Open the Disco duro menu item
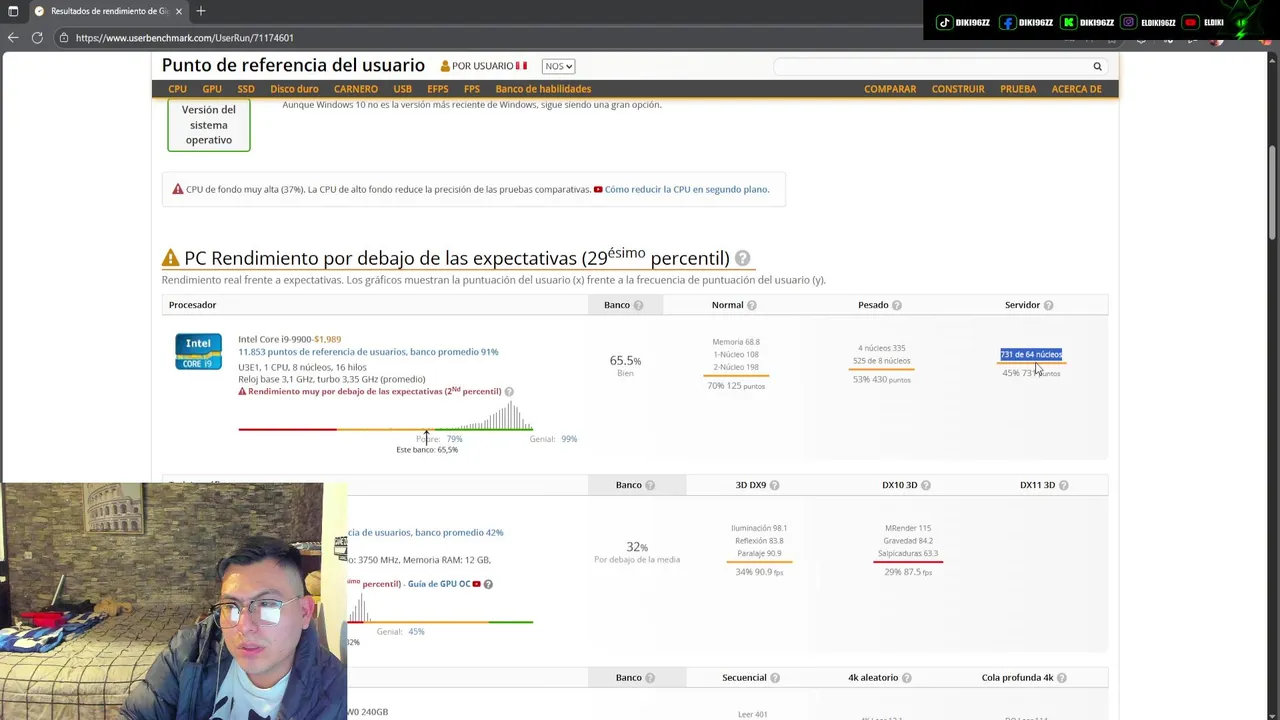 pyautogui.click(x=294, y=89)
